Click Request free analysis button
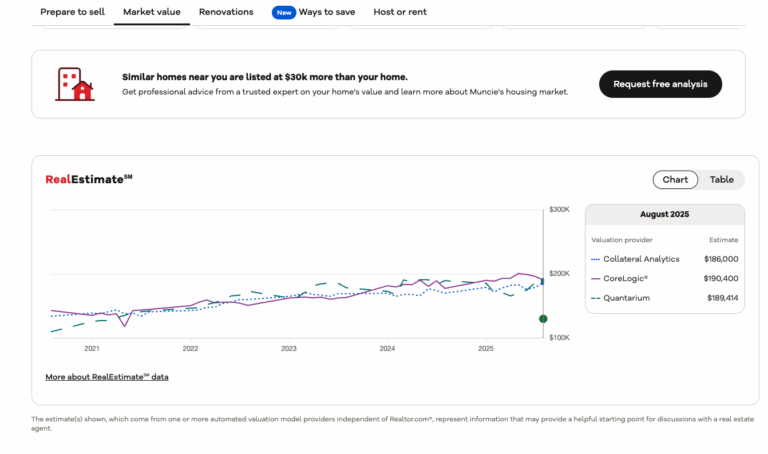The height and width of the screenshot is (454, 768). (660, 84)
